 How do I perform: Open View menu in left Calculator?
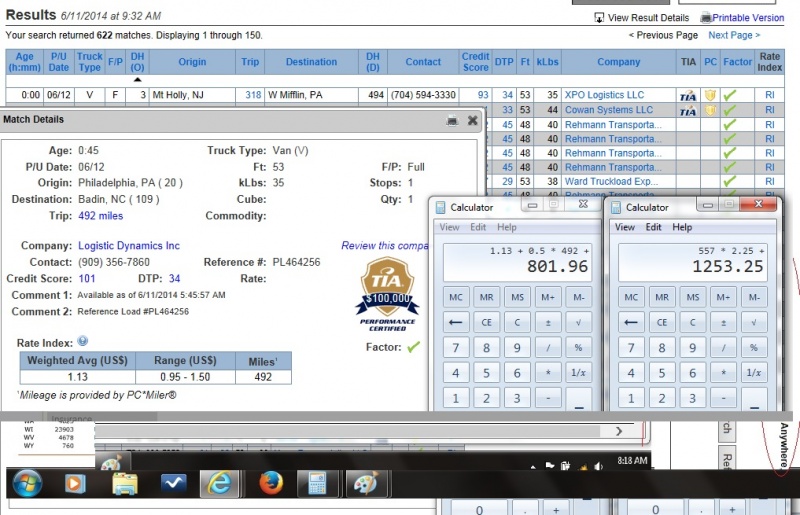tap(449, 227)
